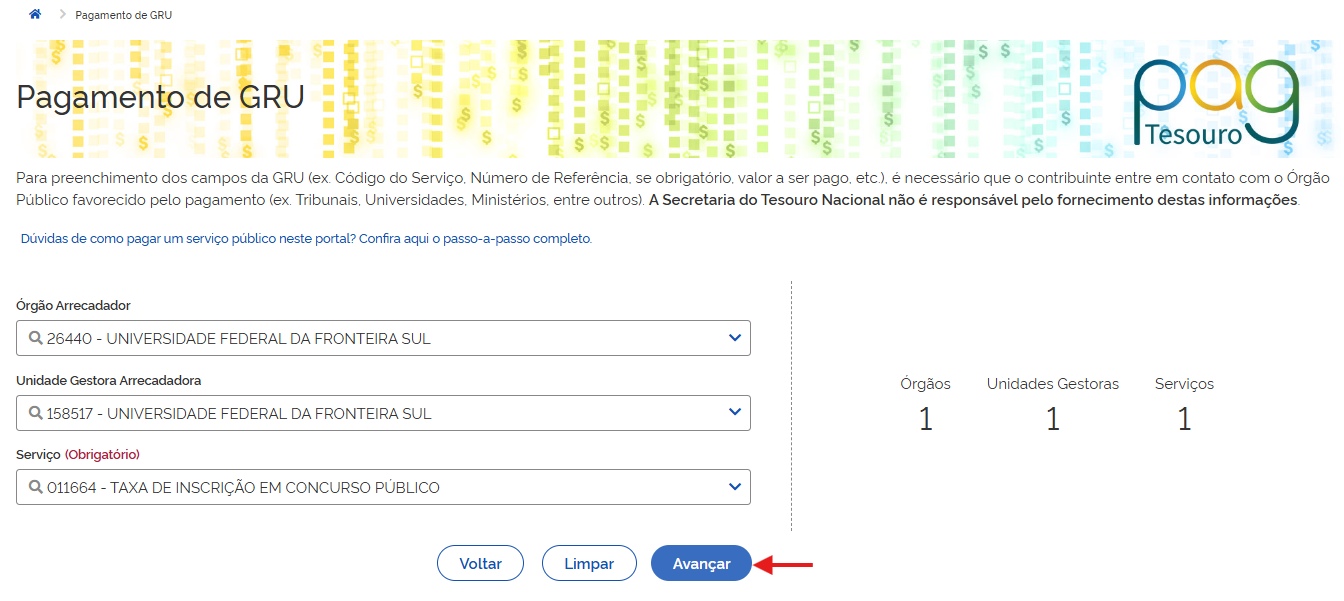Click the Serviços count number
Viewport: 1344px width, 601px height.
(x=1184, y=419)
